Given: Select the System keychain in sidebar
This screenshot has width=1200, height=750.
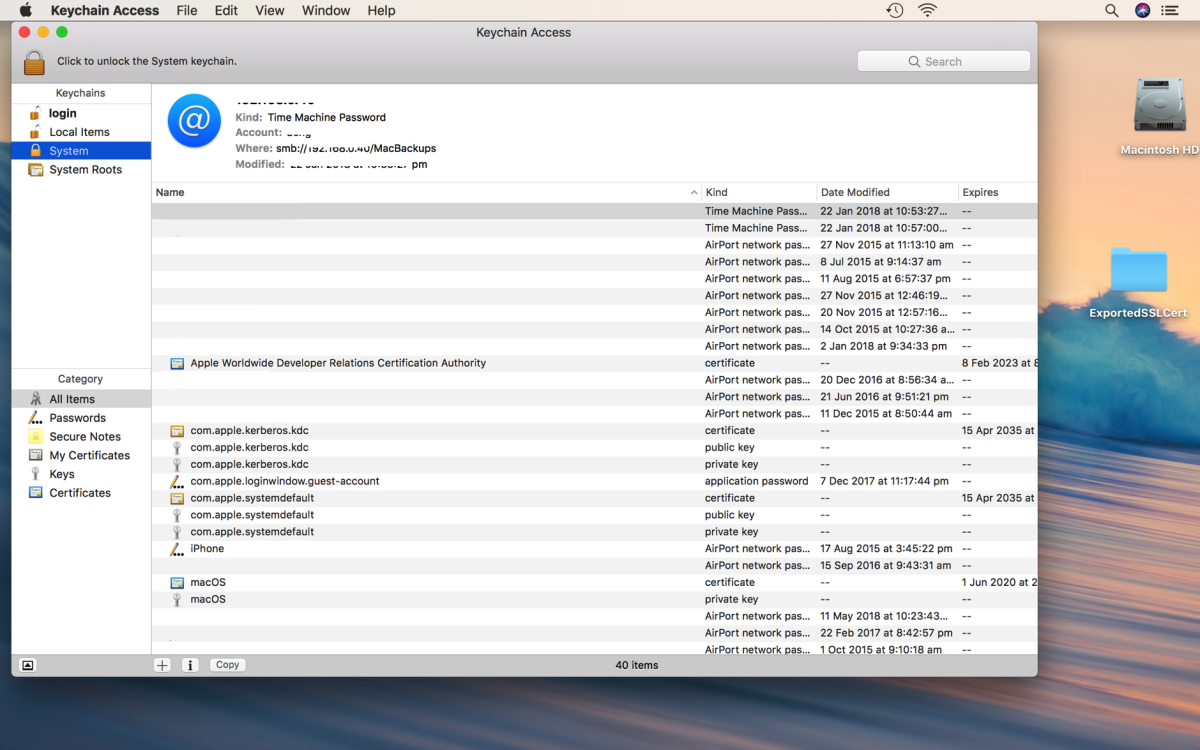Looking at the screenshot, I should tap(81, 151).
